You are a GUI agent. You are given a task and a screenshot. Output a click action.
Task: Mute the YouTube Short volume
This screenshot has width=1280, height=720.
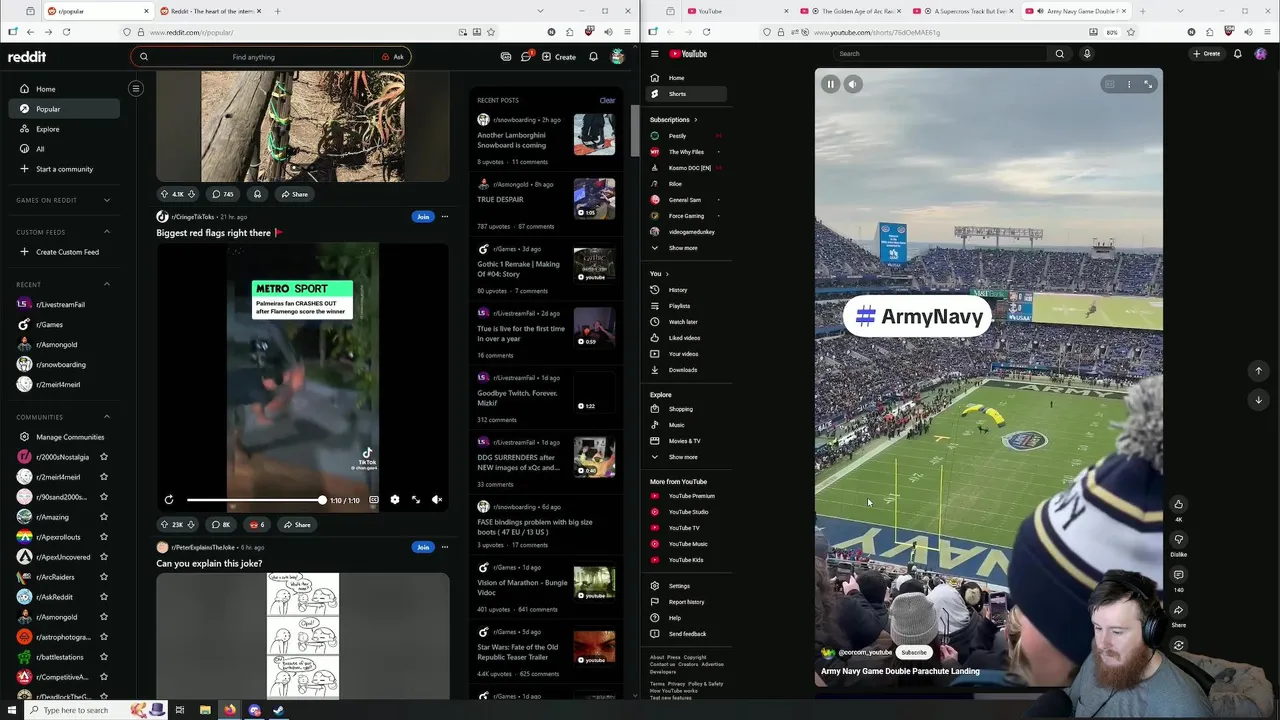(x=853, y=84)
